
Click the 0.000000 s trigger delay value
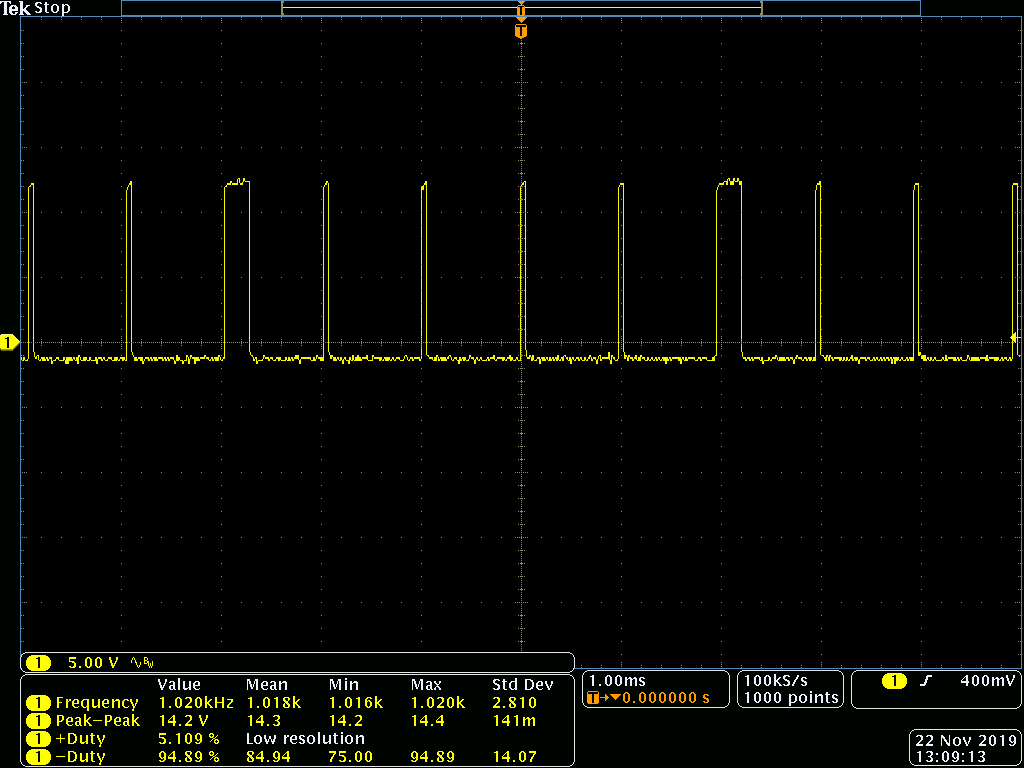click(x=666, y=698)
